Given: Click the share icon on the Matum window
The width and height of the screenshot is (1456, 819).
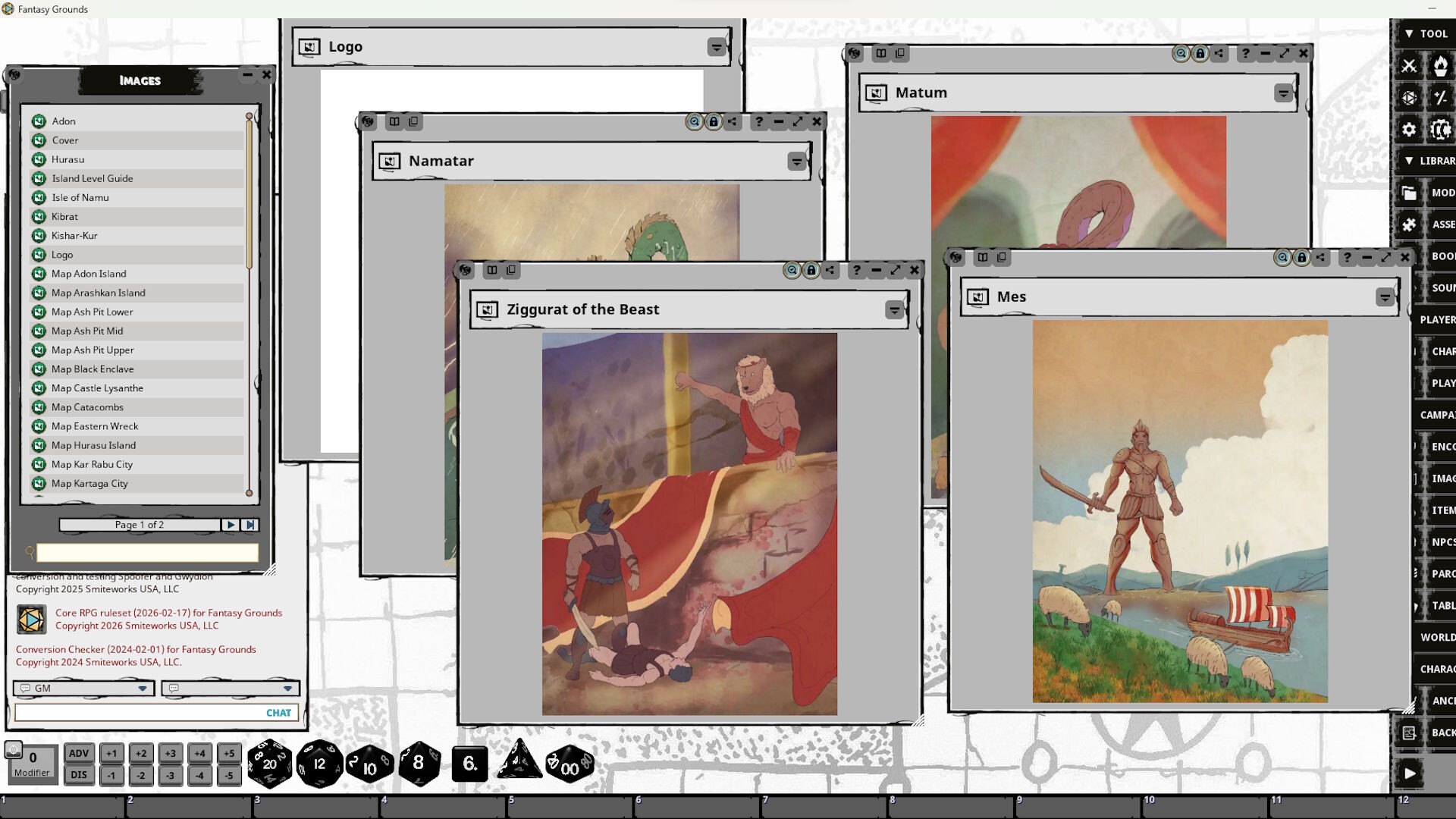Looking at the screenshot, I should pos(1219,53).
